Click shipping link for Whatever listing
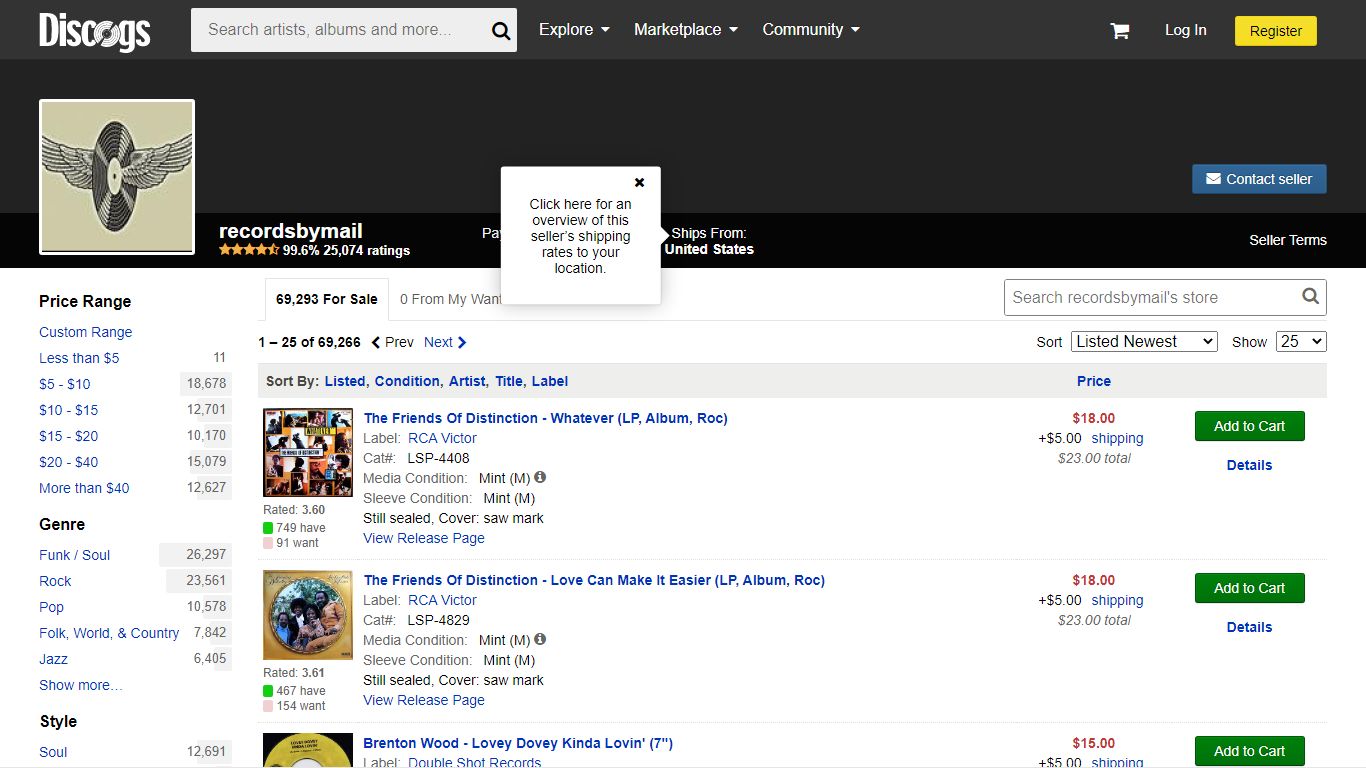Viewport: 1366px width, 768px height. click(x=1117, y=438)
